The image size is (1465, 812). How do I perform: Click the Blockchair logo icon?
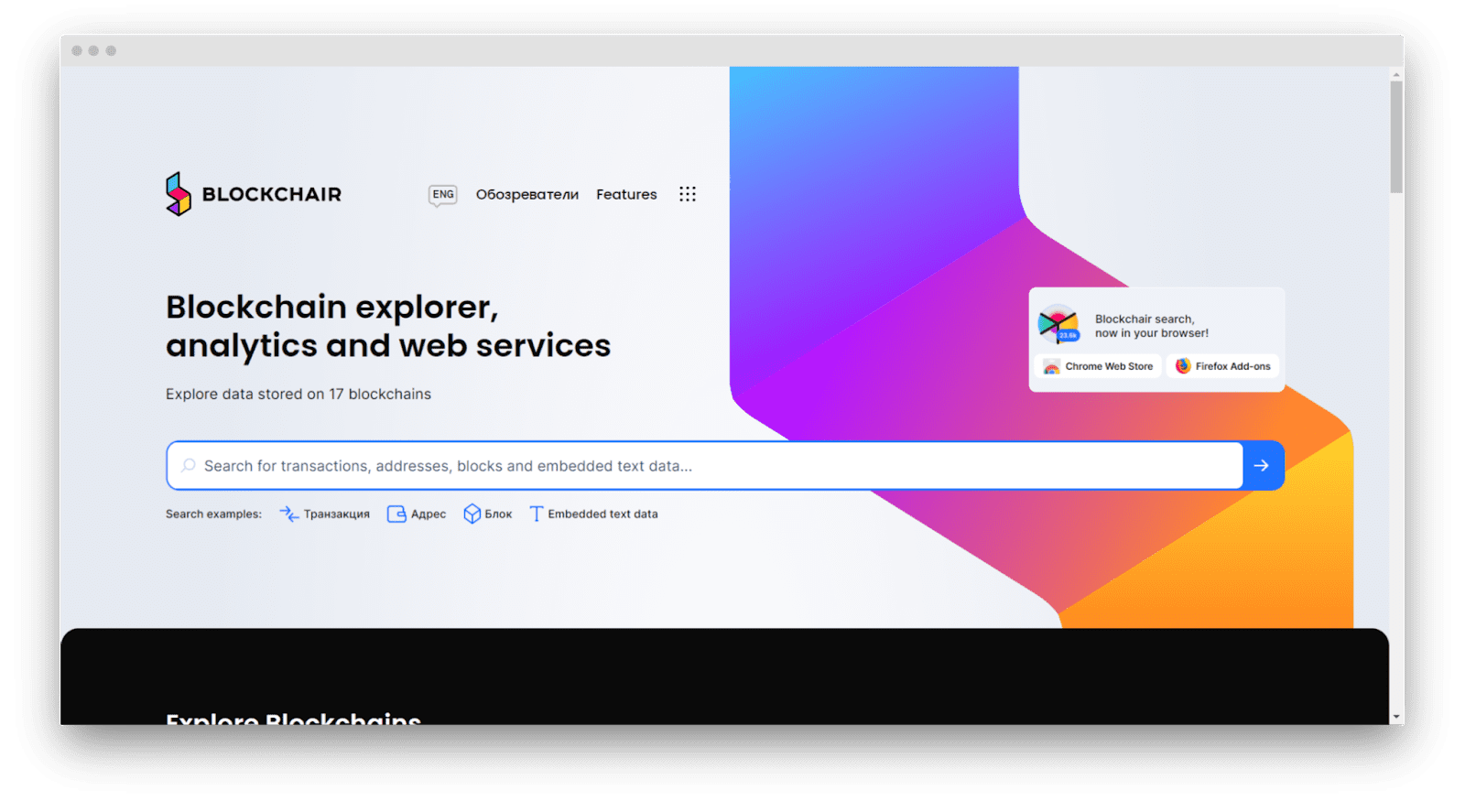(x=178, y=194)
